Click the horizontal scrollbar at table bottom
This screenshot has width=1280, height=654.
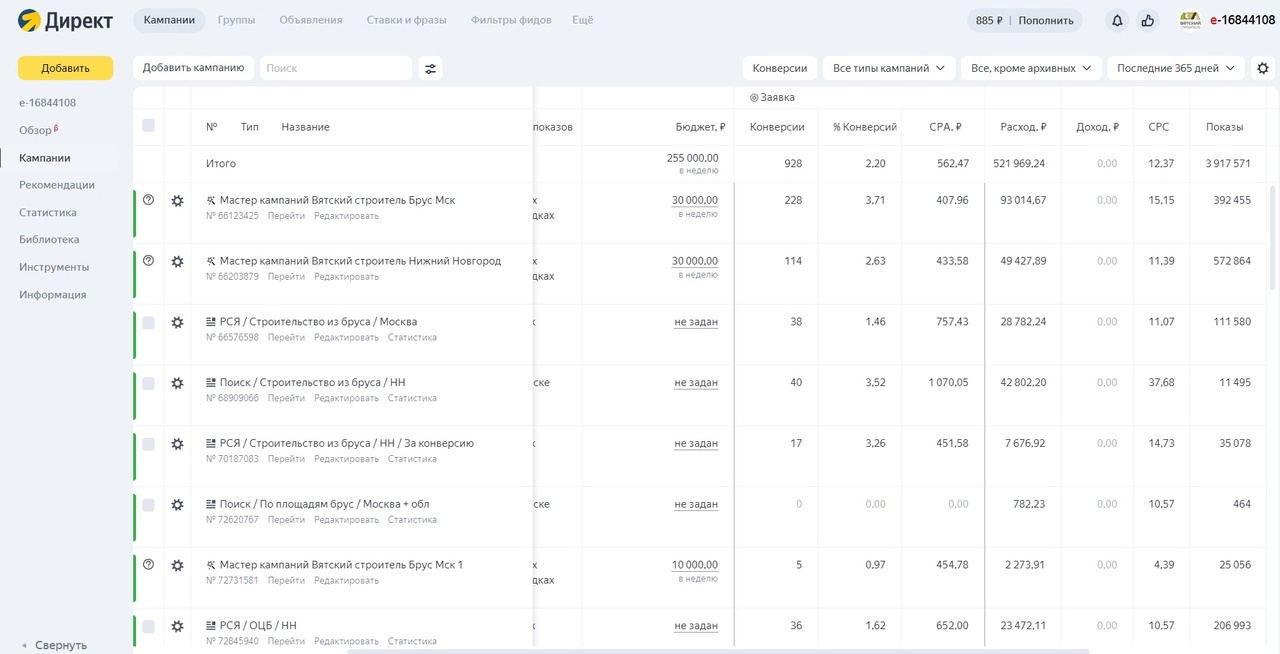pyautogui.click(x=716, y=651)
